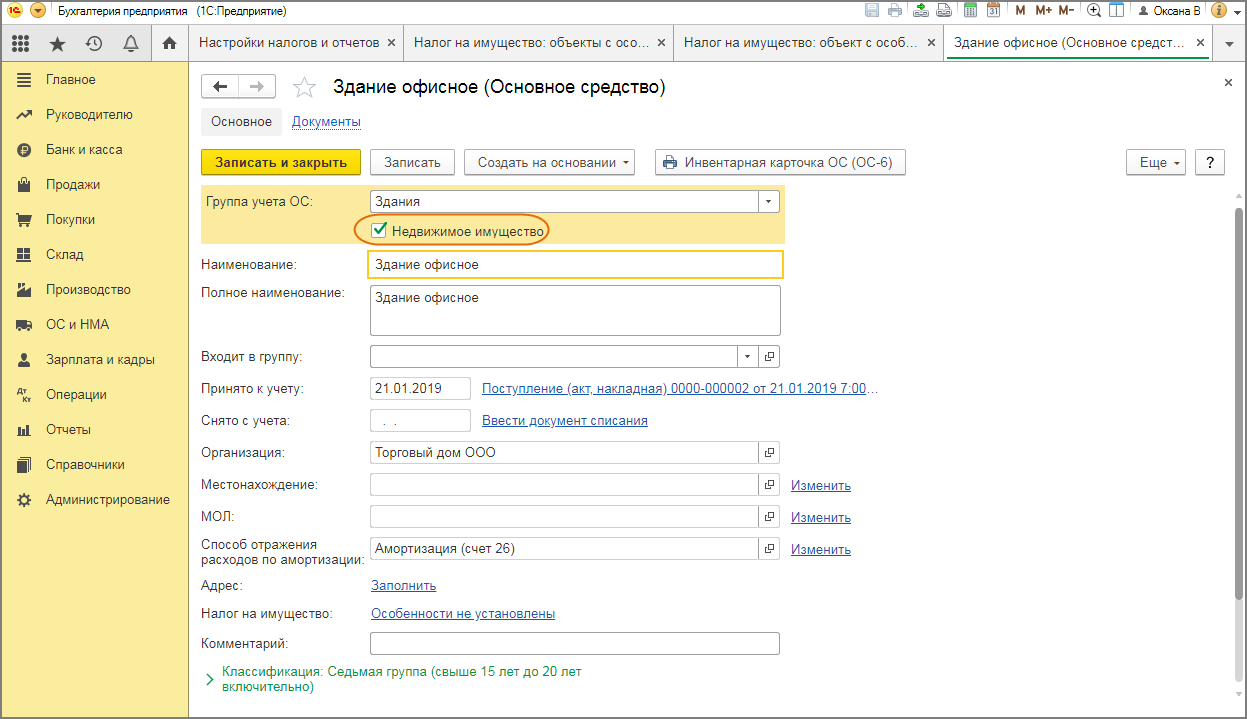Expand the Классификация section

pos(210,679)
